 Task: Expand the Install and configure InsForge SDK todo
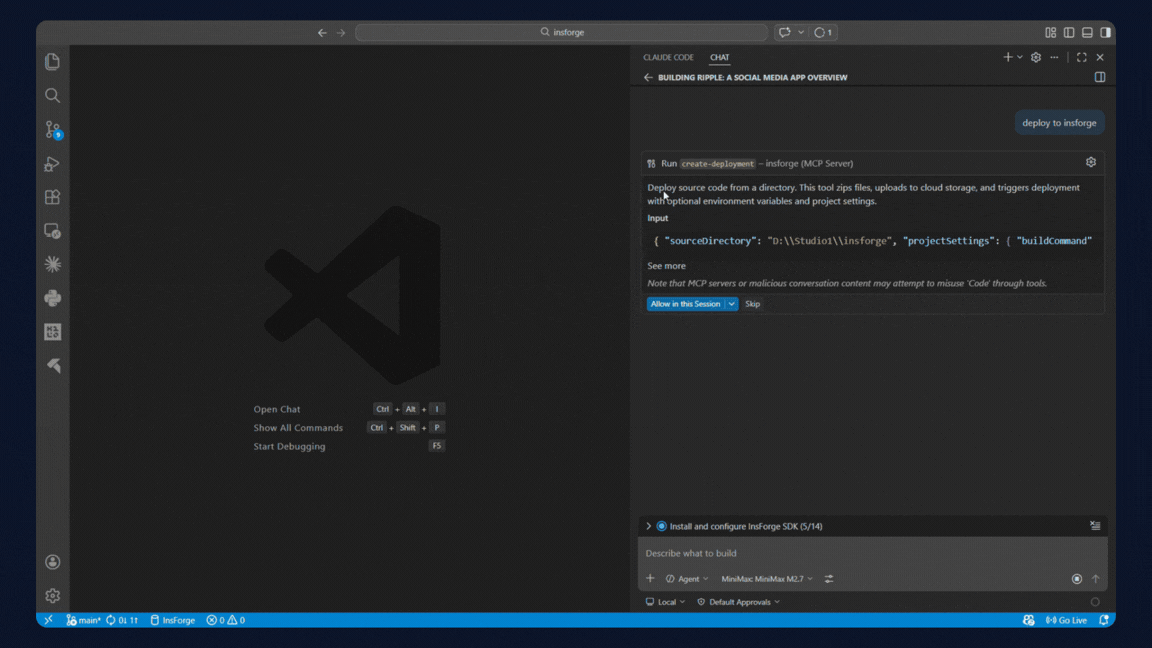pos(648,526)
